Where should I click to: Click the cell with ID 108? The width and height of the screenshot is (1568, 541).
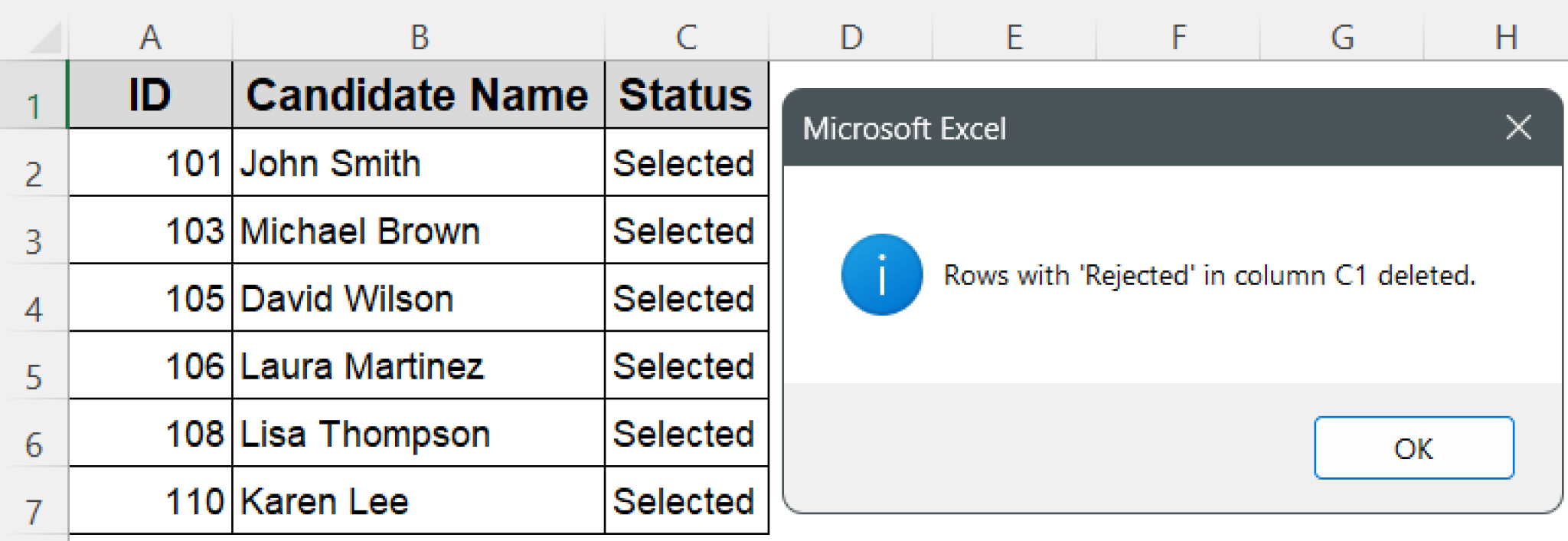(150, 434)
